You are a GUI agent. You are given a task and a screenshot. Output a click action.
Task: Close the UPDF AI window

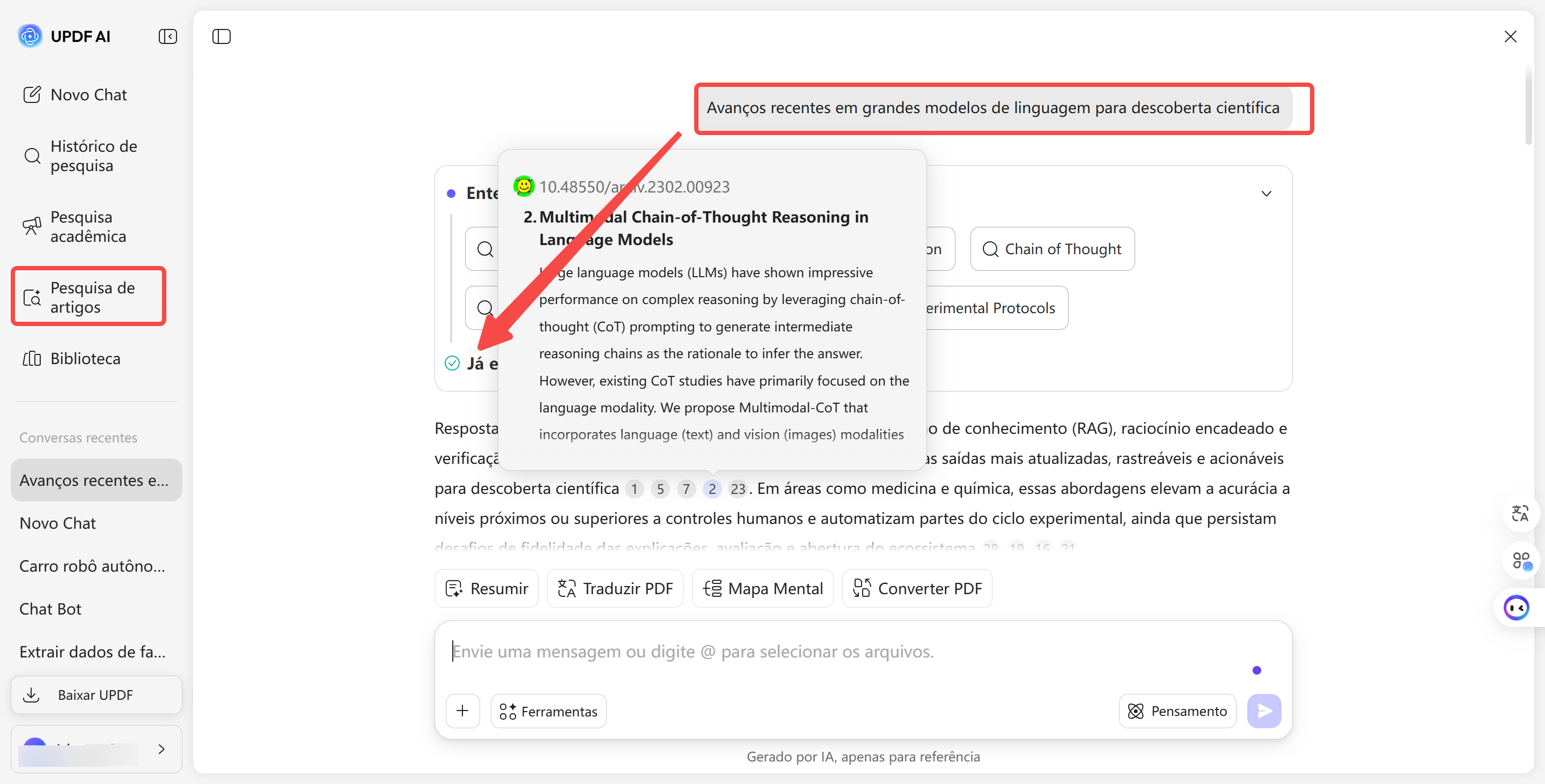1510,36
